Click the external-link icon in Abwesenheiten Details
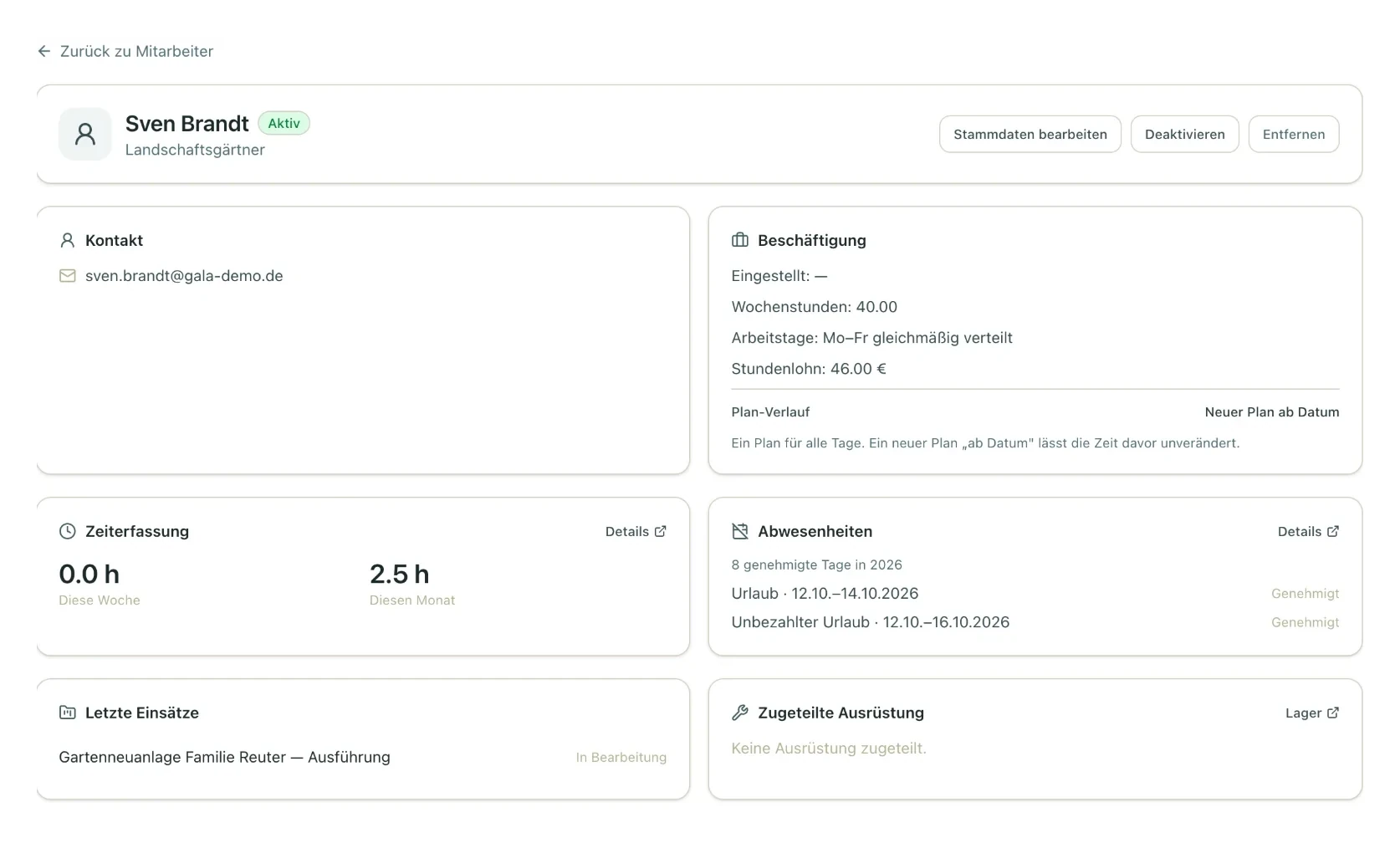The image size is (1400, 843). click(x=1333, y=531)
